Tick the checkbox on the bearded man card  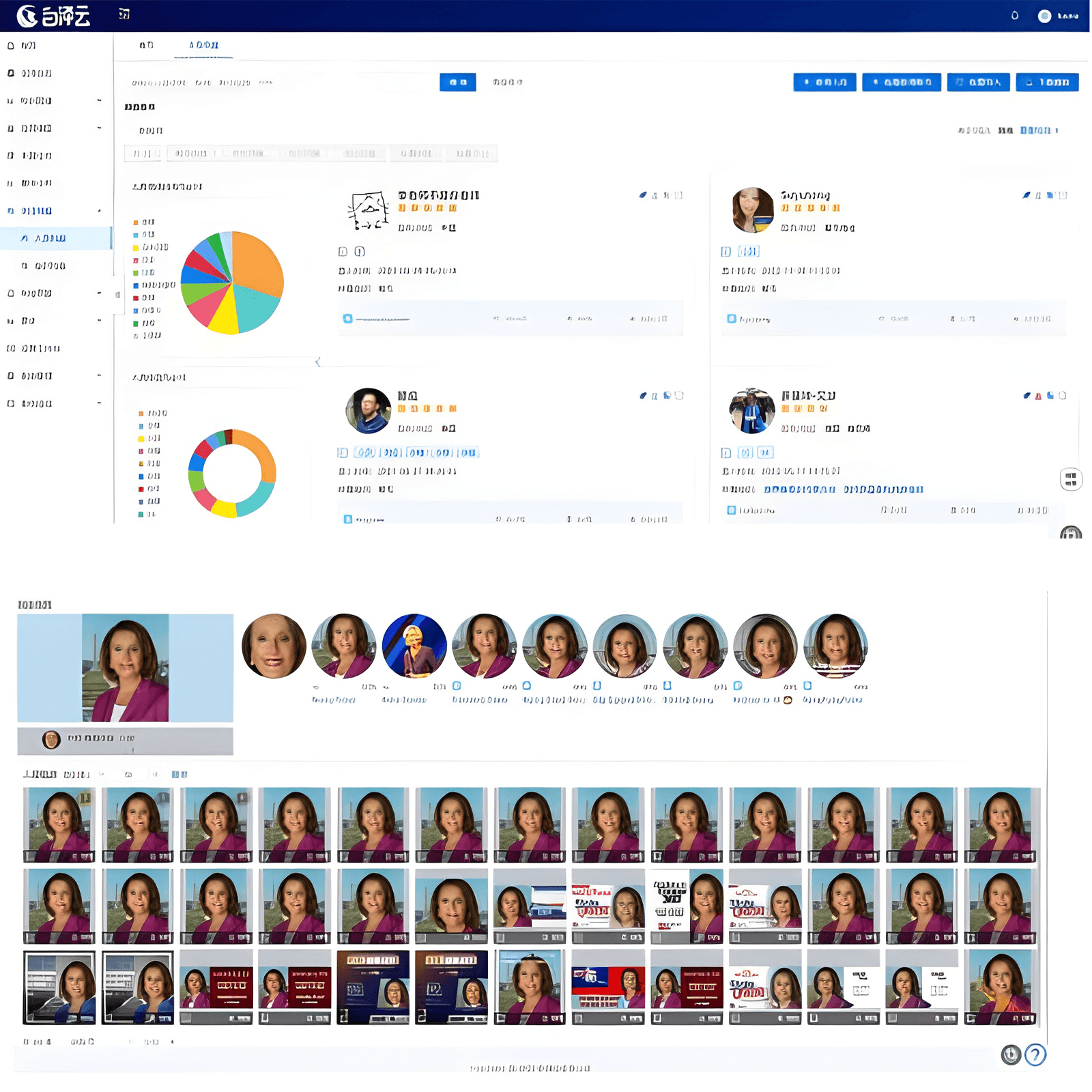click(679, 396)
